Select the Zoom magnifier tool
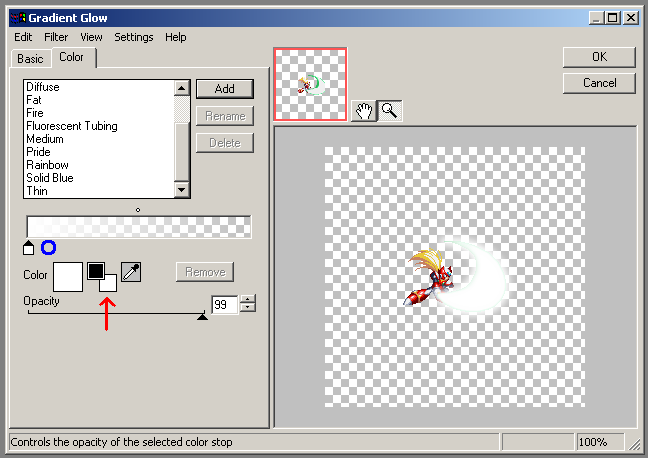 [x=389, y=111]
